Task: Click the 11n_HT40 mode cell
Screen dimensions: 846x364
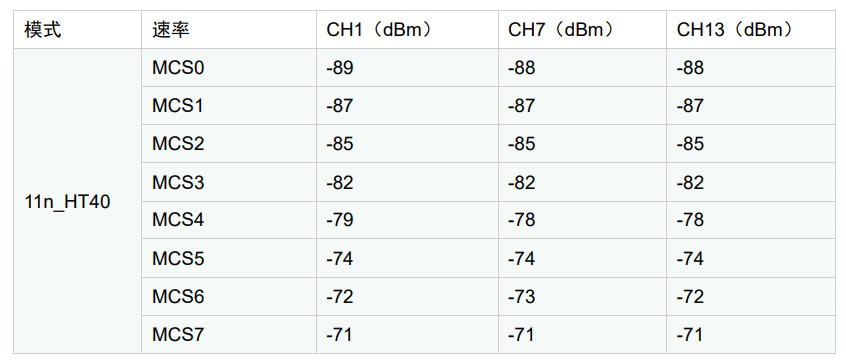Action: (78, 201)
